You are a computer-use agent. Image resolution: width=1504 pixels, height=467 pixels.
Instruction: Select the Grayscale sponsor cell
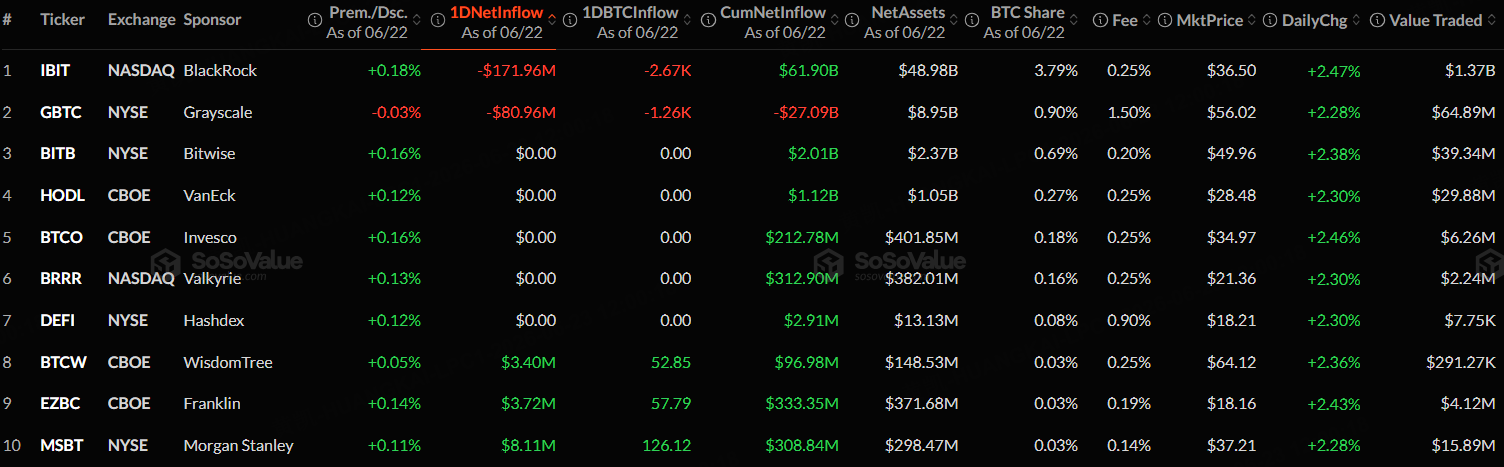click(x=218, y=112)
